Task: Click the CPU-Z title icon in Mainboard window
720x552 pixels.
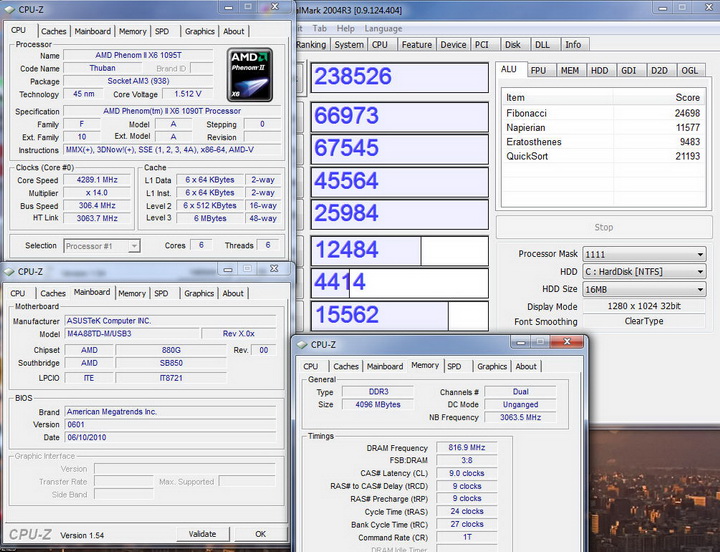Action: coord(10,272)
